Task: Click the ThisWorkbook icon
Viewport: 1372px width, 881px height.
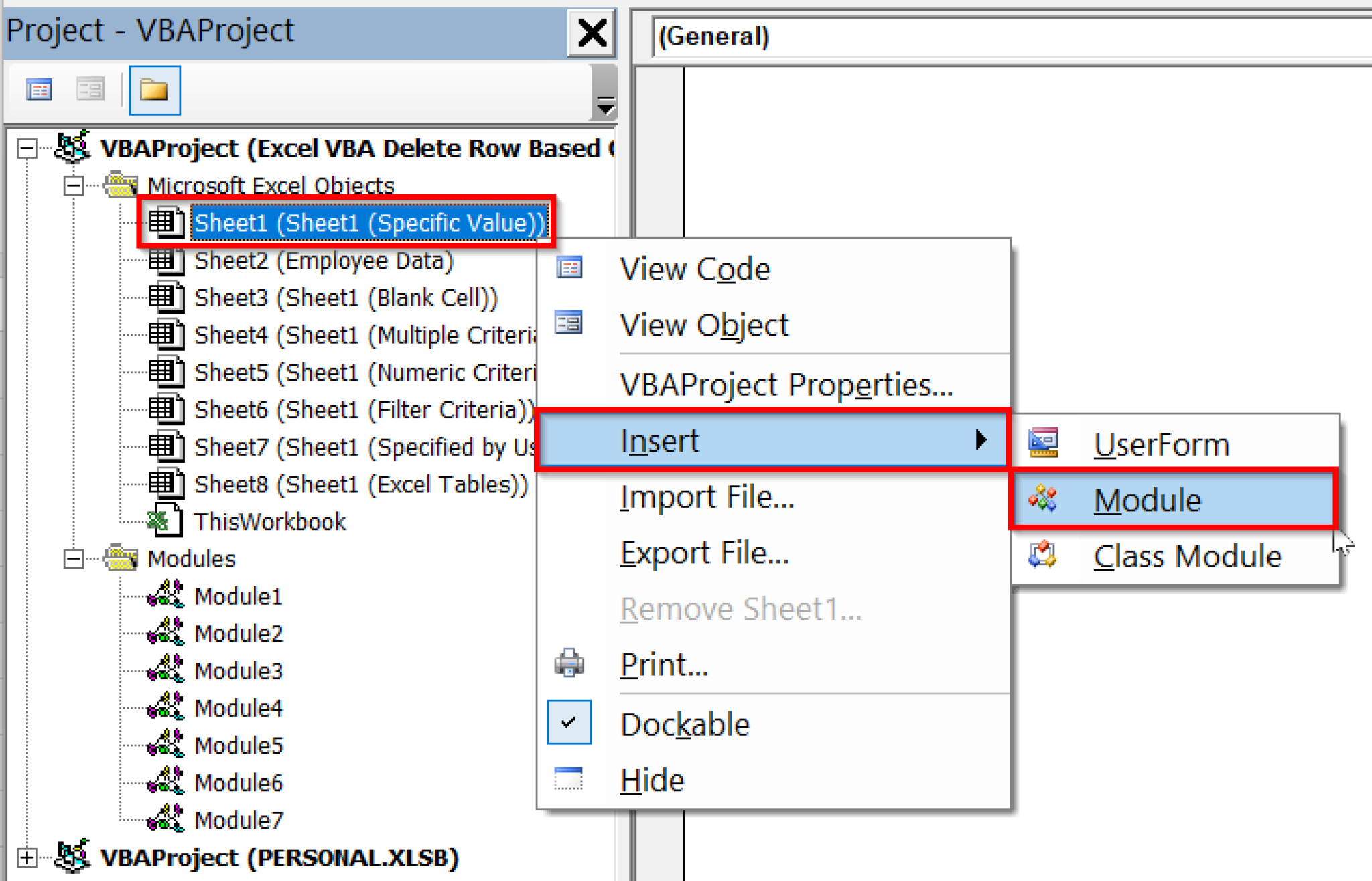Action: 167,521
